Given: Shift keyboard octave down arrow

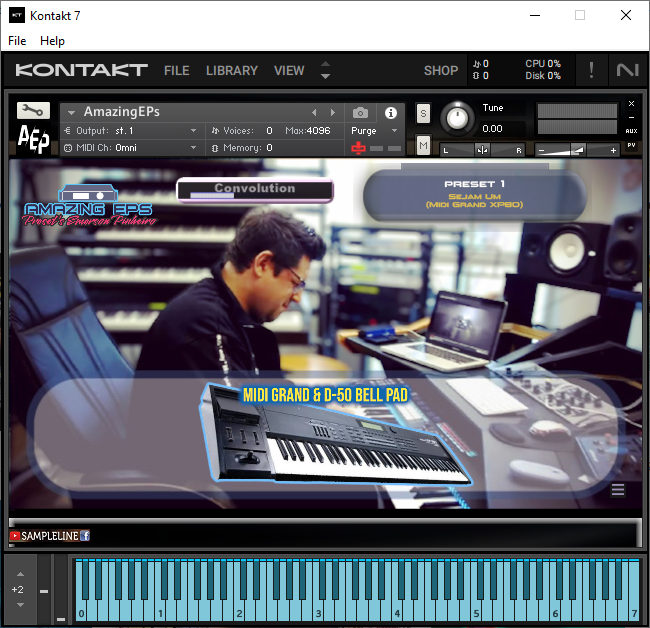Looking at the screenshot, I should [x=20, y=605].
